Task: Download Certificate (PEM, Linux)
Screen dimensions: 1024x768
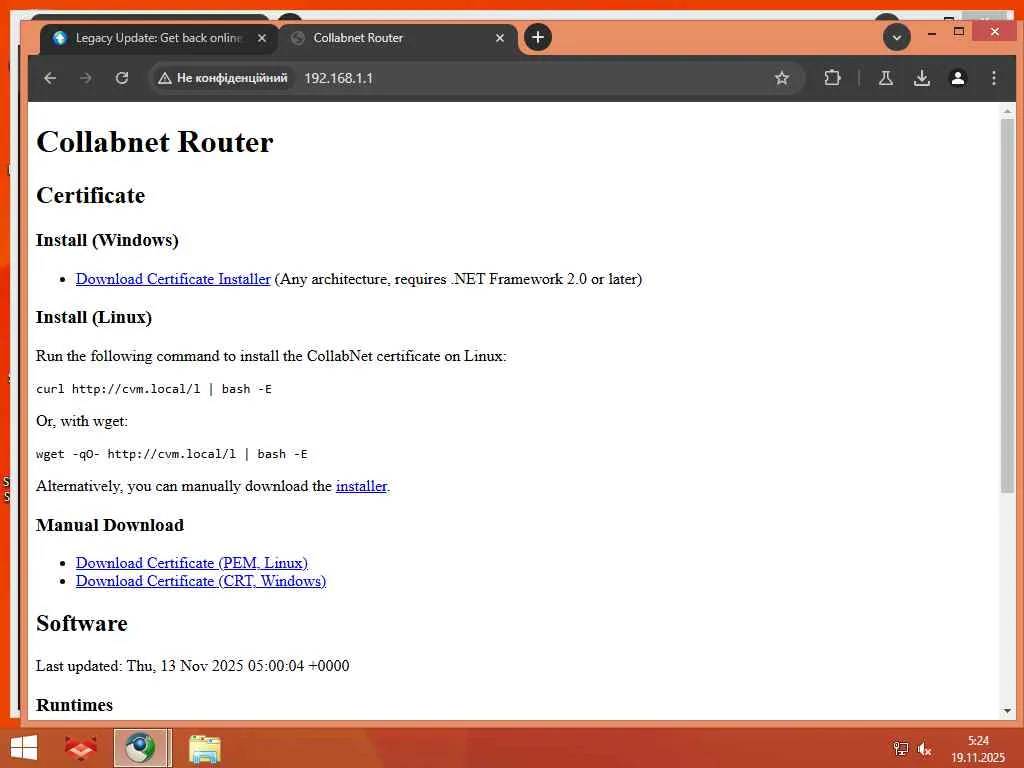Action: (192, 563)
